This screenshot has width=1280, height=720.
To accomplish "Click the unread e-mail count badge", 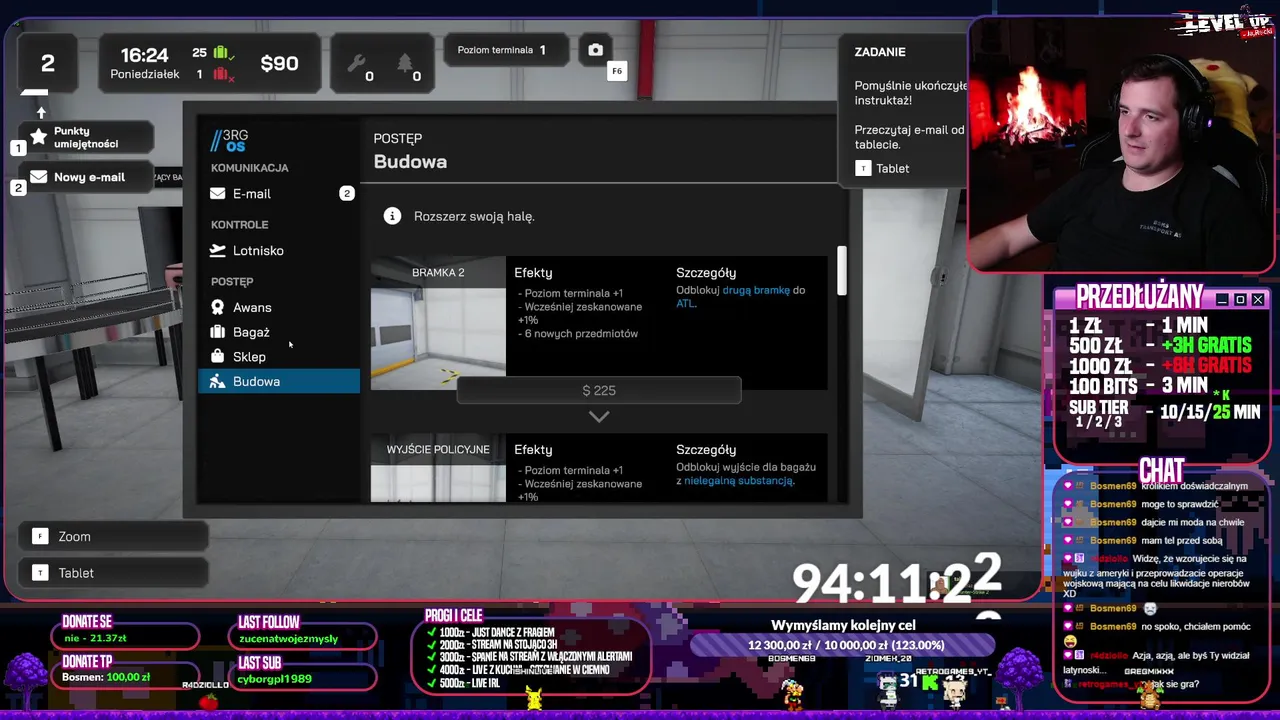I will click(x=347, y=193).
